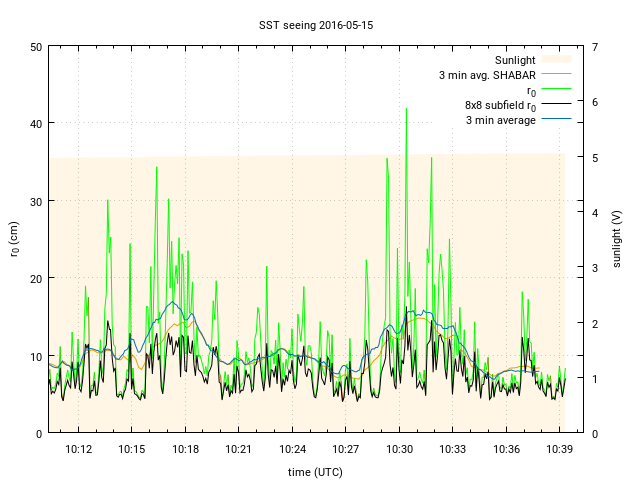Click the green r0 legend line sample
The image size is (640, 480).
(x=555, y=90)
